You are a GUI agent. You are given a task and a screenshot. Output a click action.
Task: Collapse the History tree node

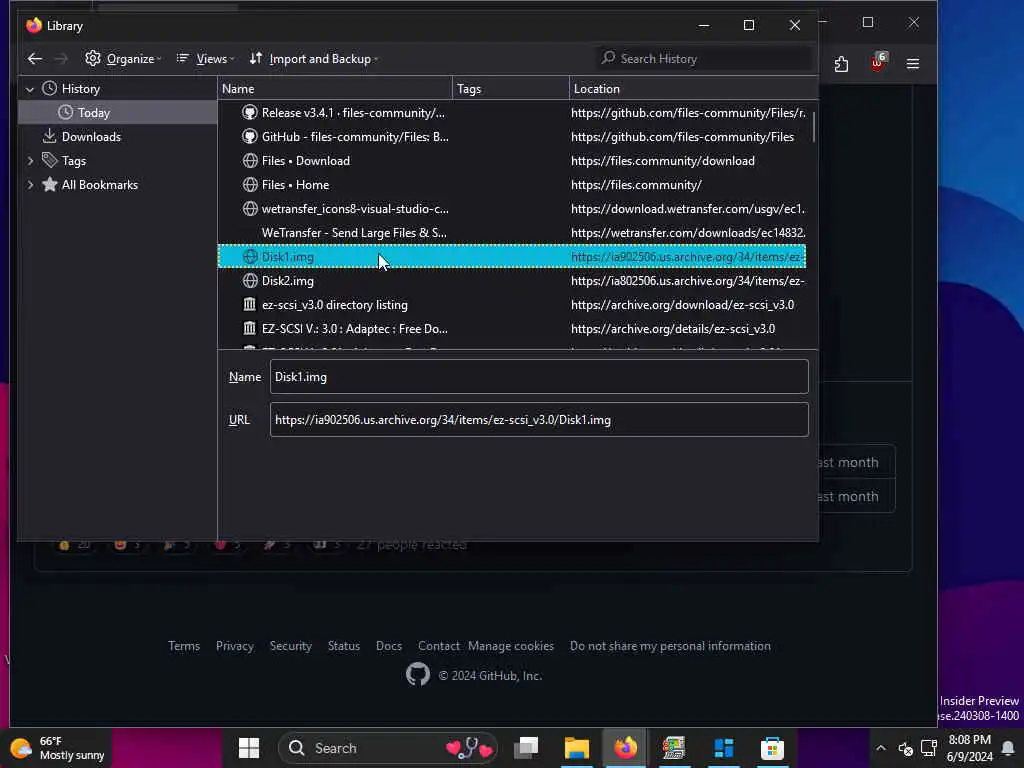pos(29,89)
